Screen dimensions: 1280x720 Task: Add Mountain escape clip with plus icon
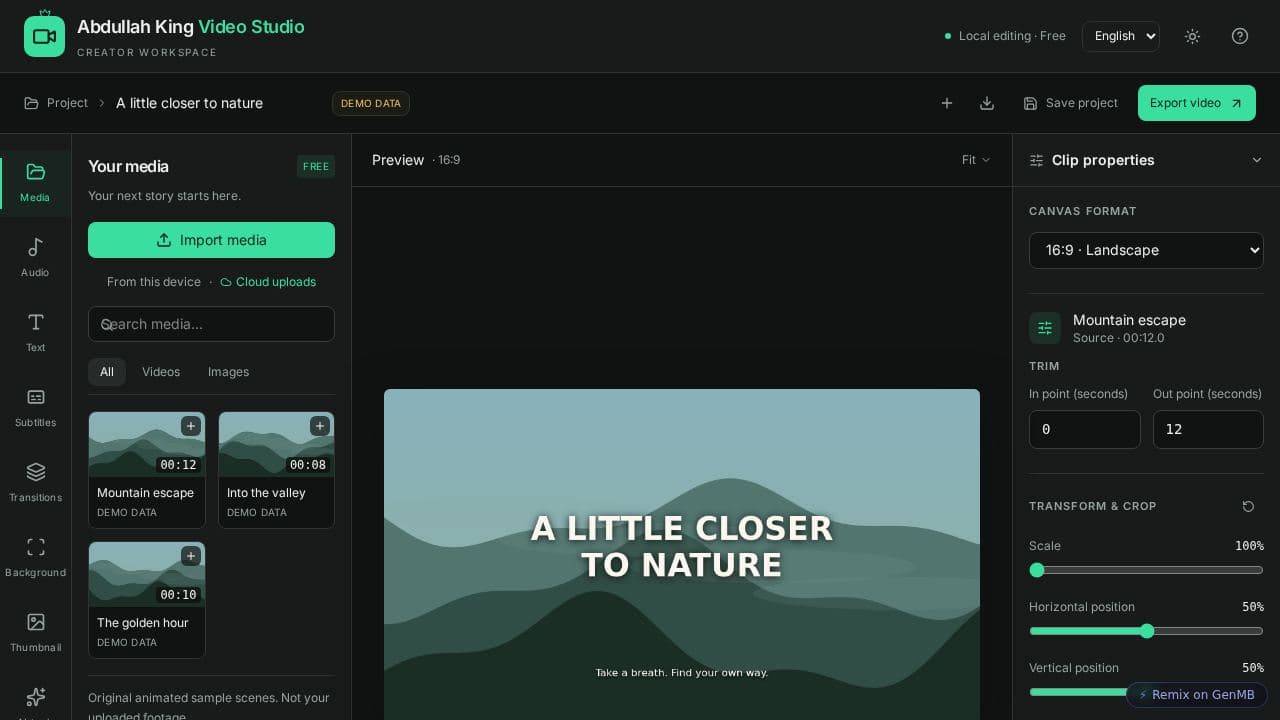pos(190,426)
